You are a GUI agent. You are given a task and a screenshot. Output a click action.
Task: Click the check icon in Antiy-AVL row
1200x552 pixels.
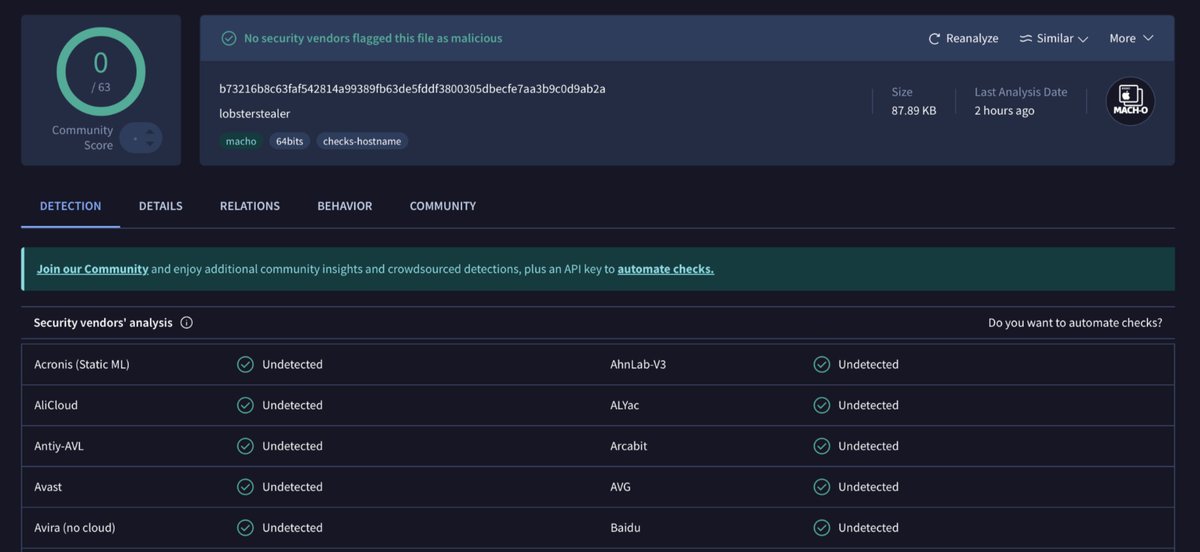(x=245, y=446)
